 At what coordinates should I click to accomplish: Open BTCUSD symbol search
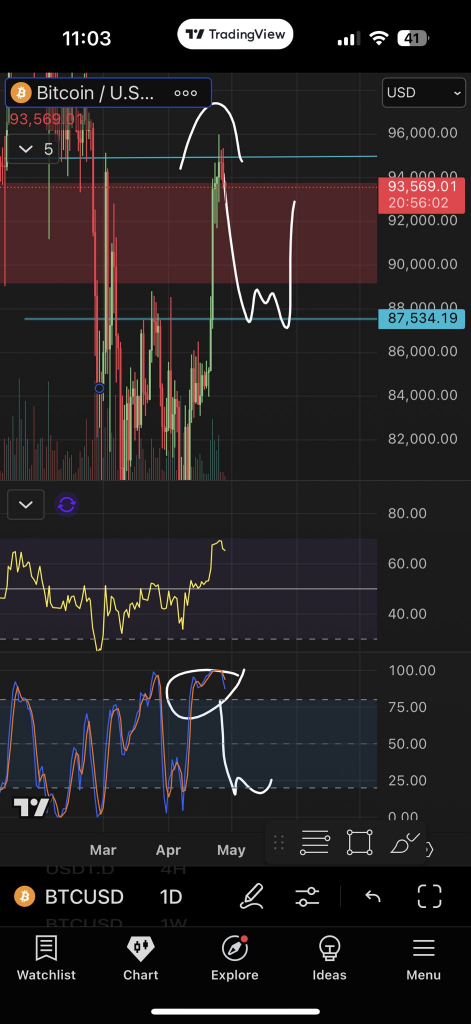coord(69,897)
